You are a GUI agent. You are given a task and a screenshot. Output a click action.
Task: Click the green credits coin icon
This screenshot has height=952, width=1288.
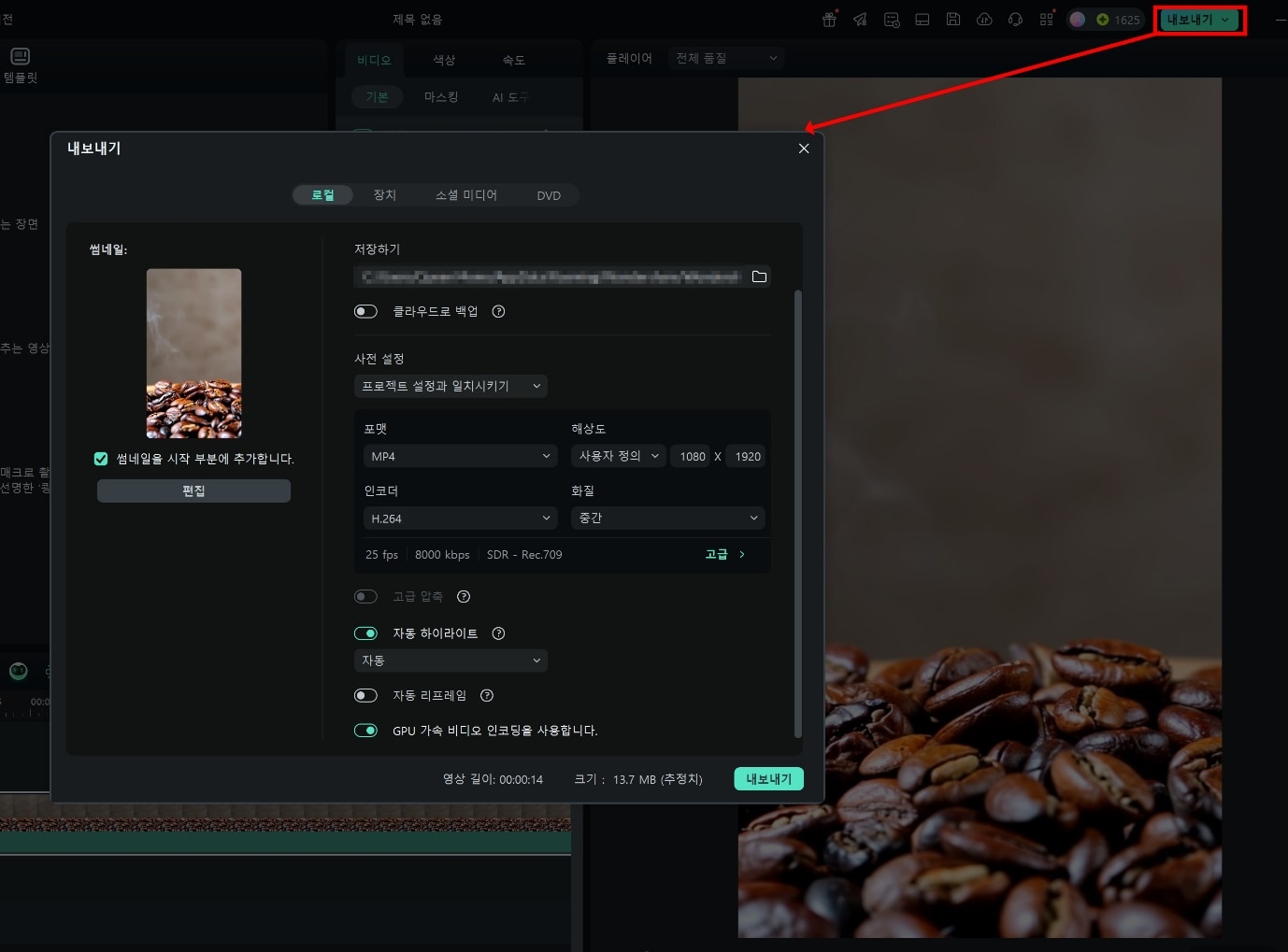coord(1103,20)
